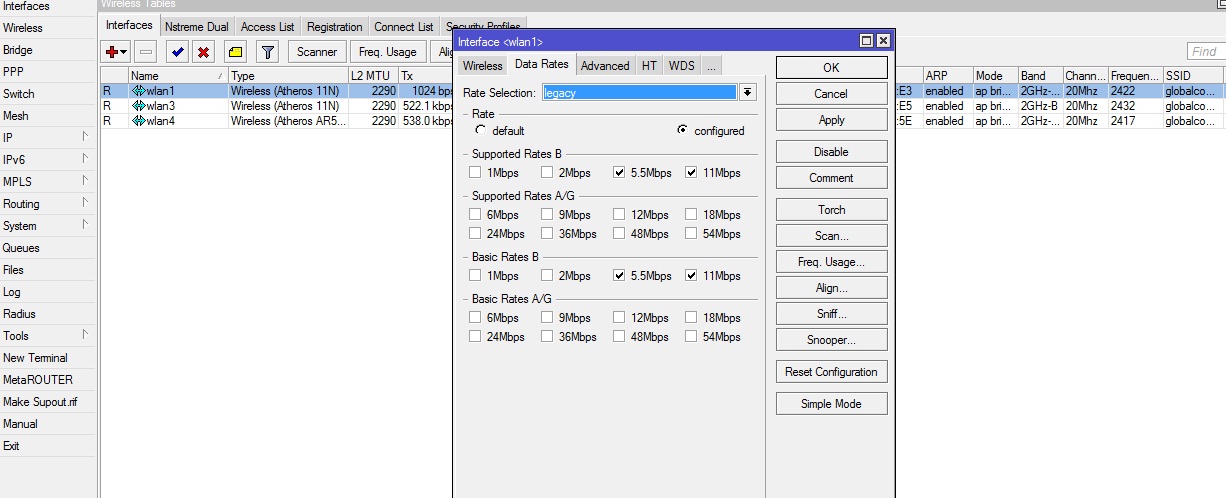Click the yellow comment note icon
This screenshot has width=1226, height=498.
click(235, 51)
